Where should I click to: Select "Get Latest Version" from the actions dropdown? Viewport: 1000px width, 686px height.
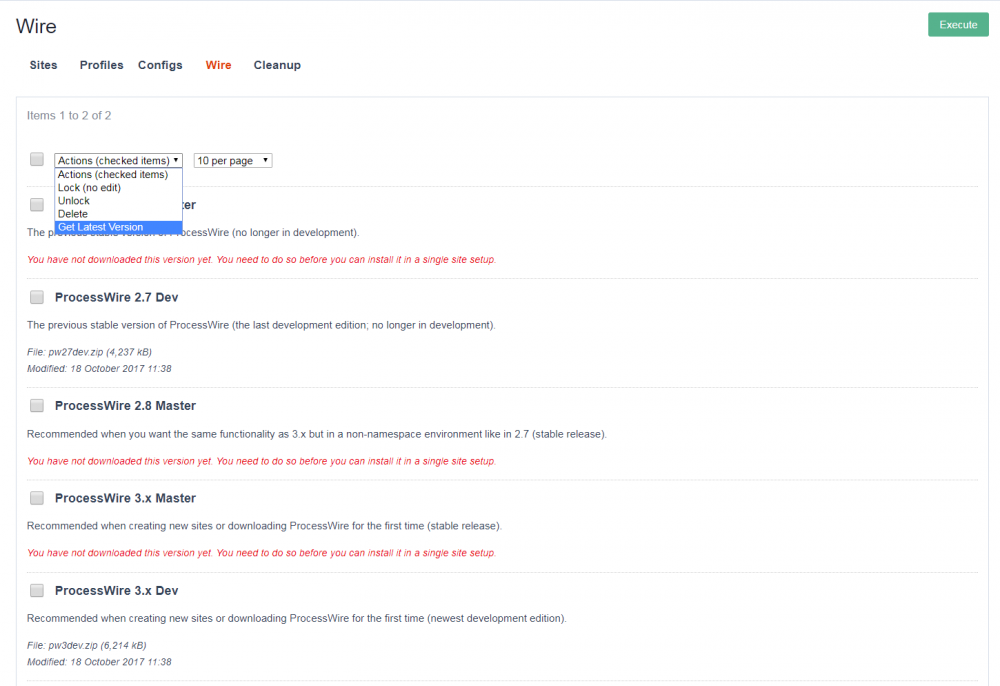tap(100, 226)
